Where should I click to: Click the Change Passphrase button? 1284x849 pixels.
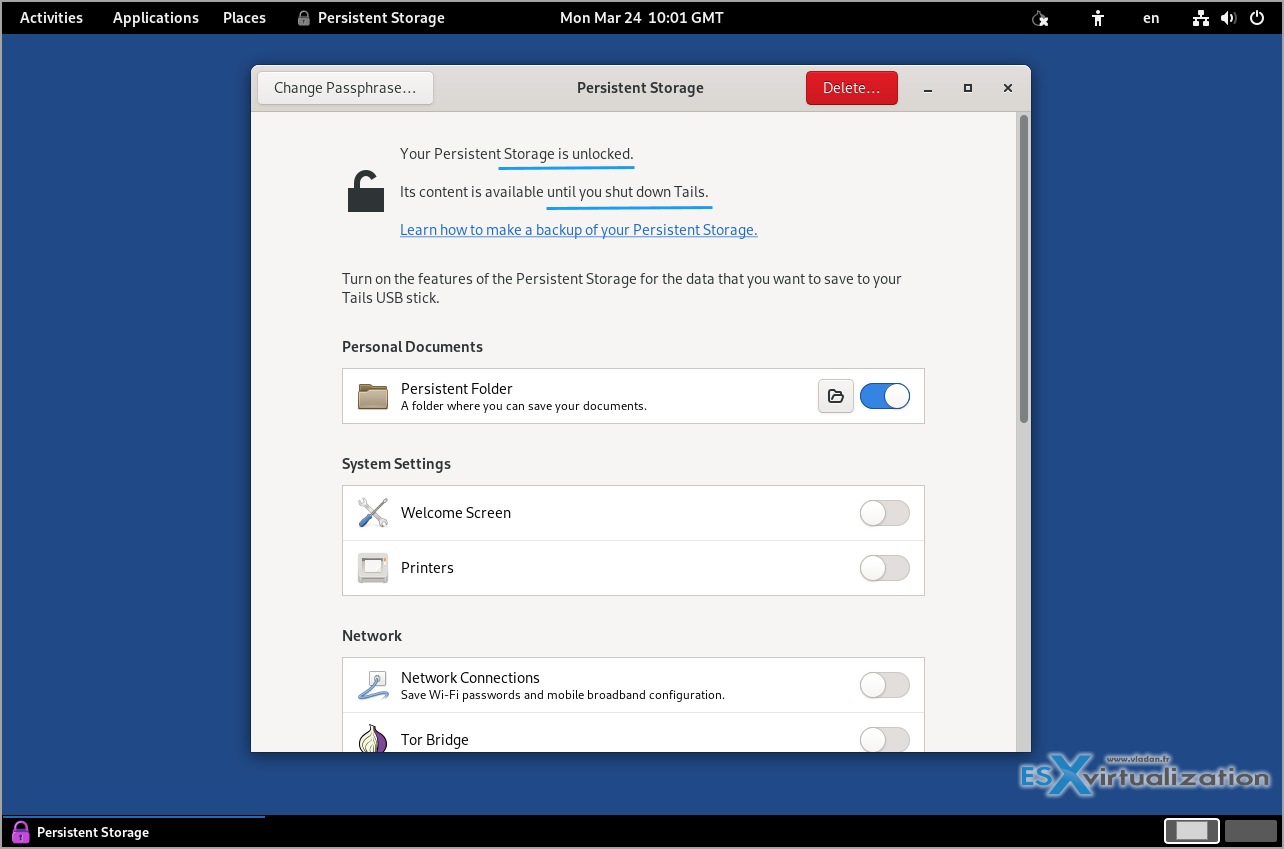pos(345,88)
